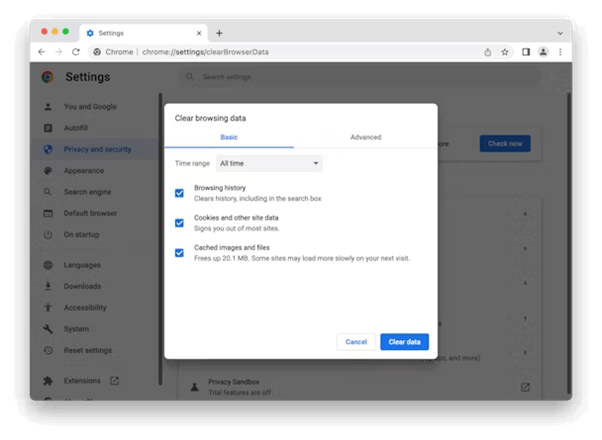Click the sidebar vertical scrollbar

tap(160, 239)
